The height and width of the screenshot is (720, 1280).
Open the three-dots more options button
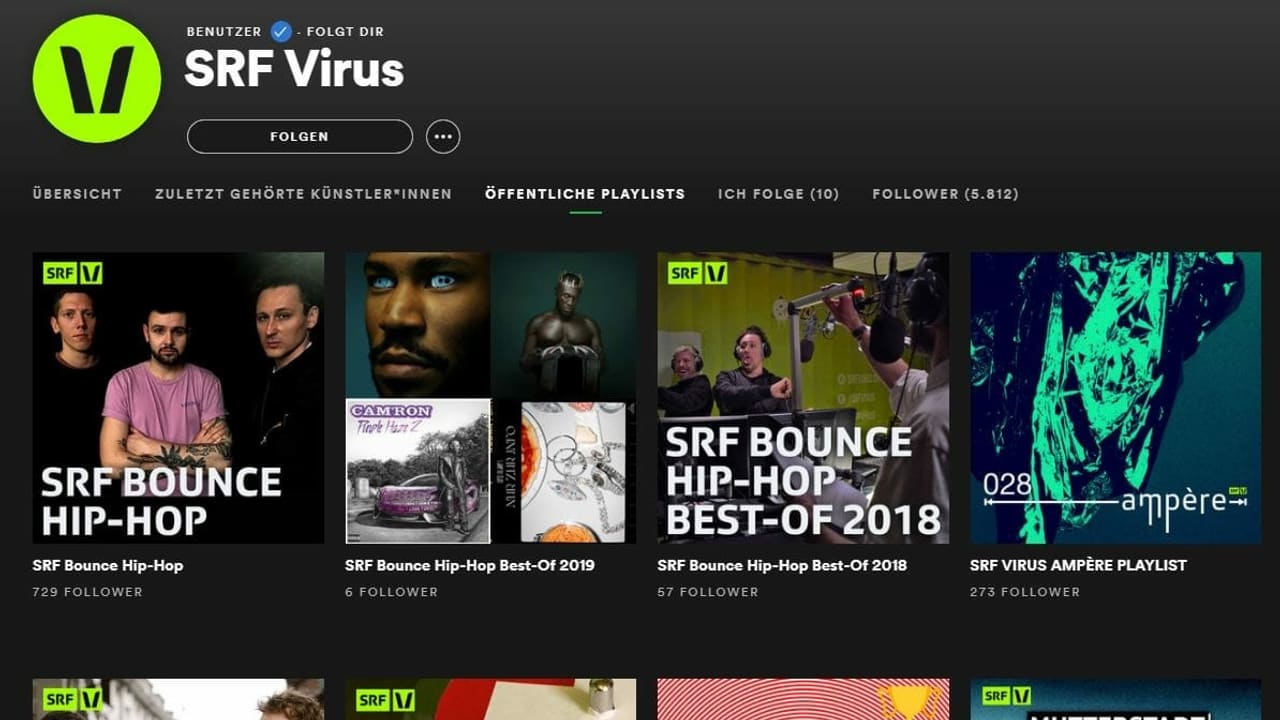click(x=443, y=137)
